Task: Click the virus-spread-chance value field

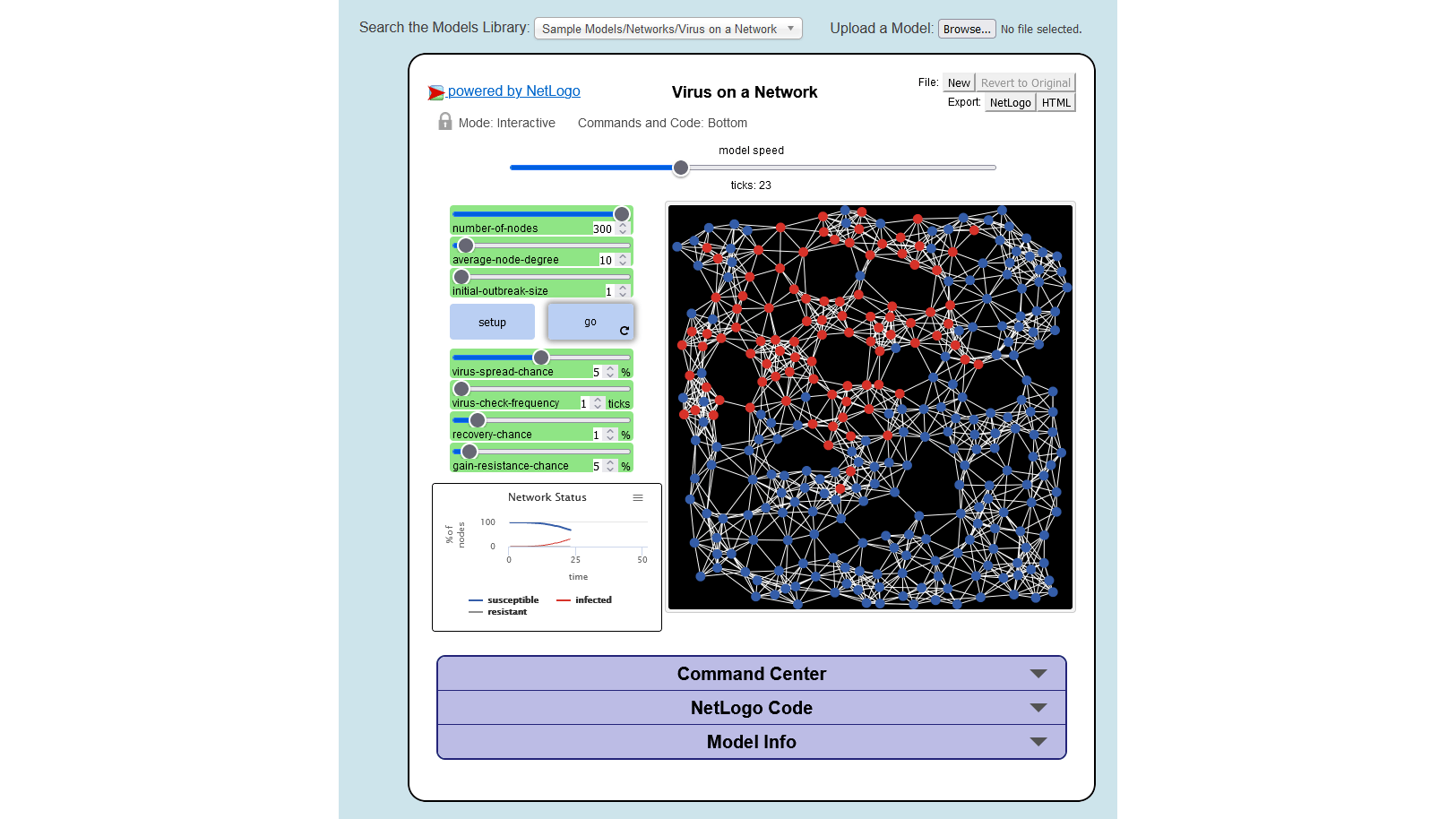Action: tap(604, 372)
